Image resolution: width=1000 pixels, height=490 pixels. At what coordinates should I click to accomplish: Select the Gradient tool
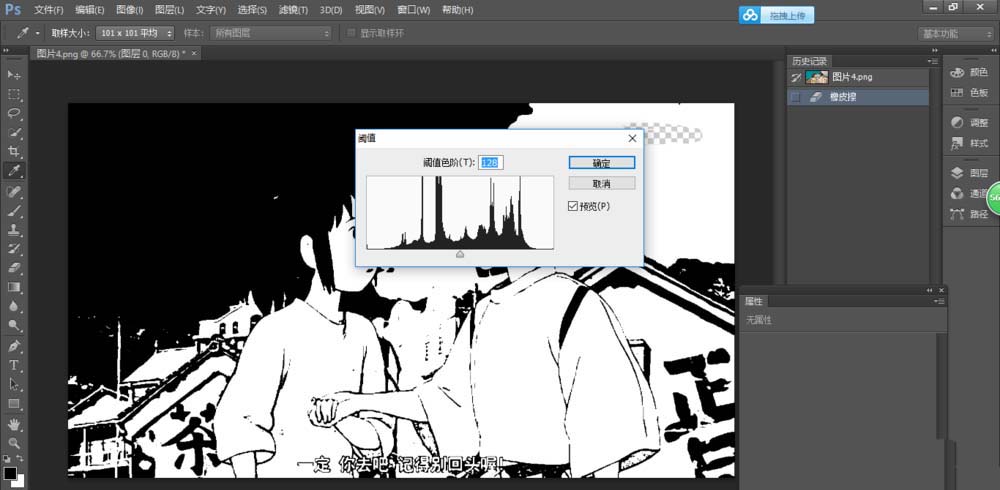click(x=14, y=287)
